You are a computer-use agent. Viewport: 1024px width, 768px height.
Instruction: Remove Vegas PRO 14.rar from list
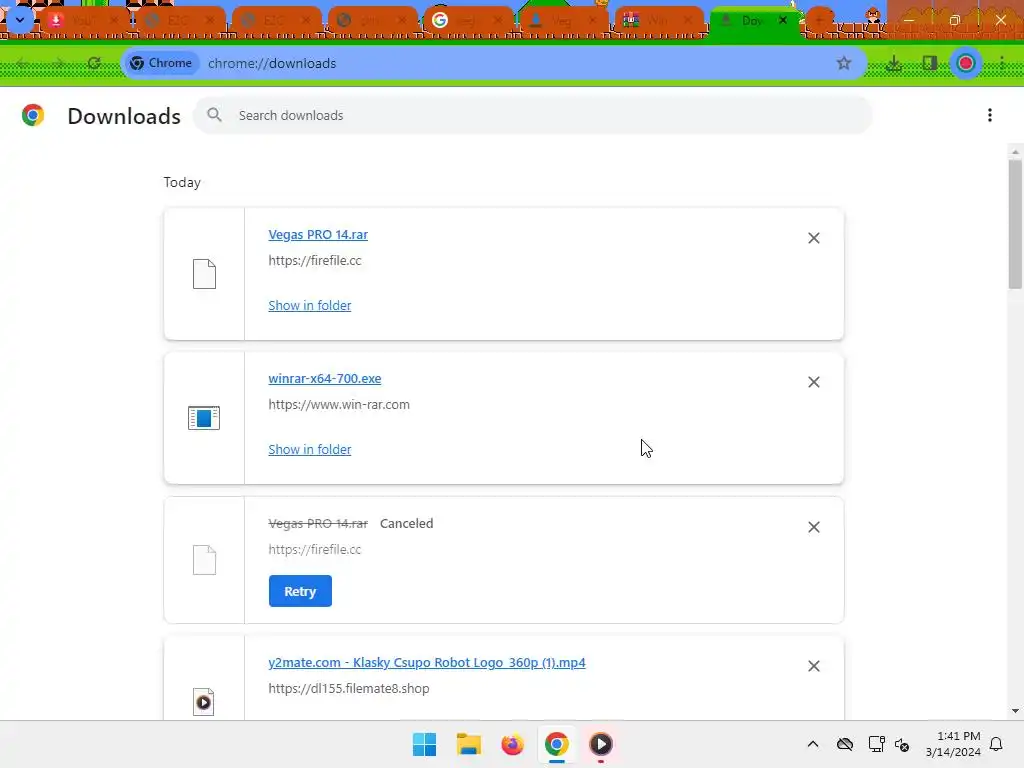click(x=814, y=238)
